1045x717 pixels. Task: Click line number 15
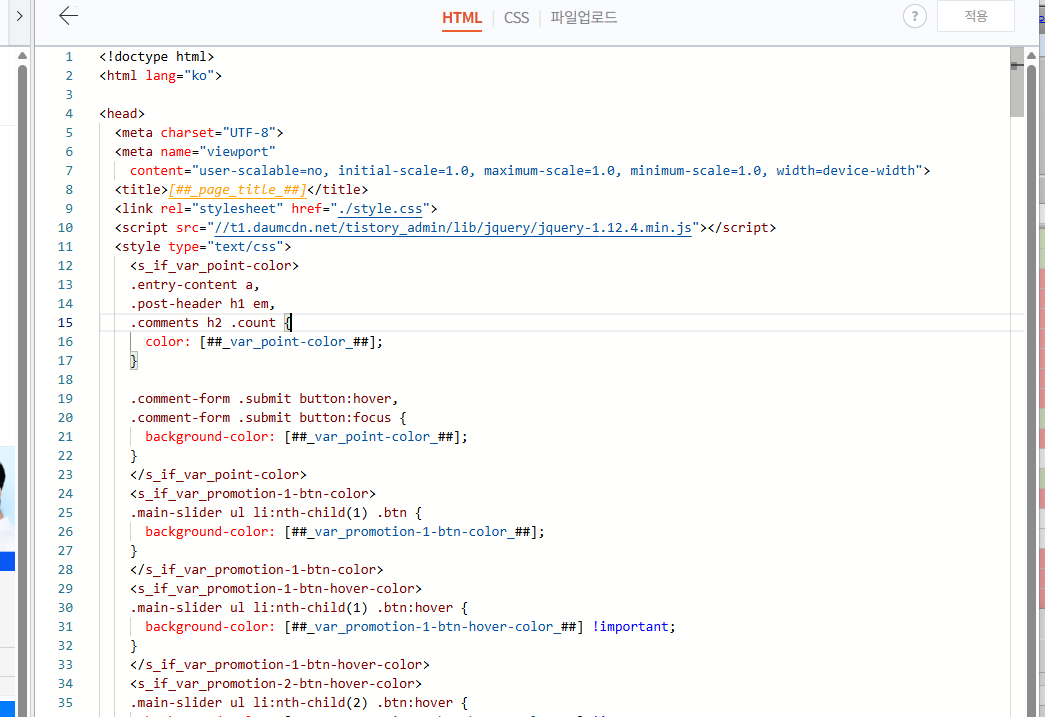click(x=65, y=323)
